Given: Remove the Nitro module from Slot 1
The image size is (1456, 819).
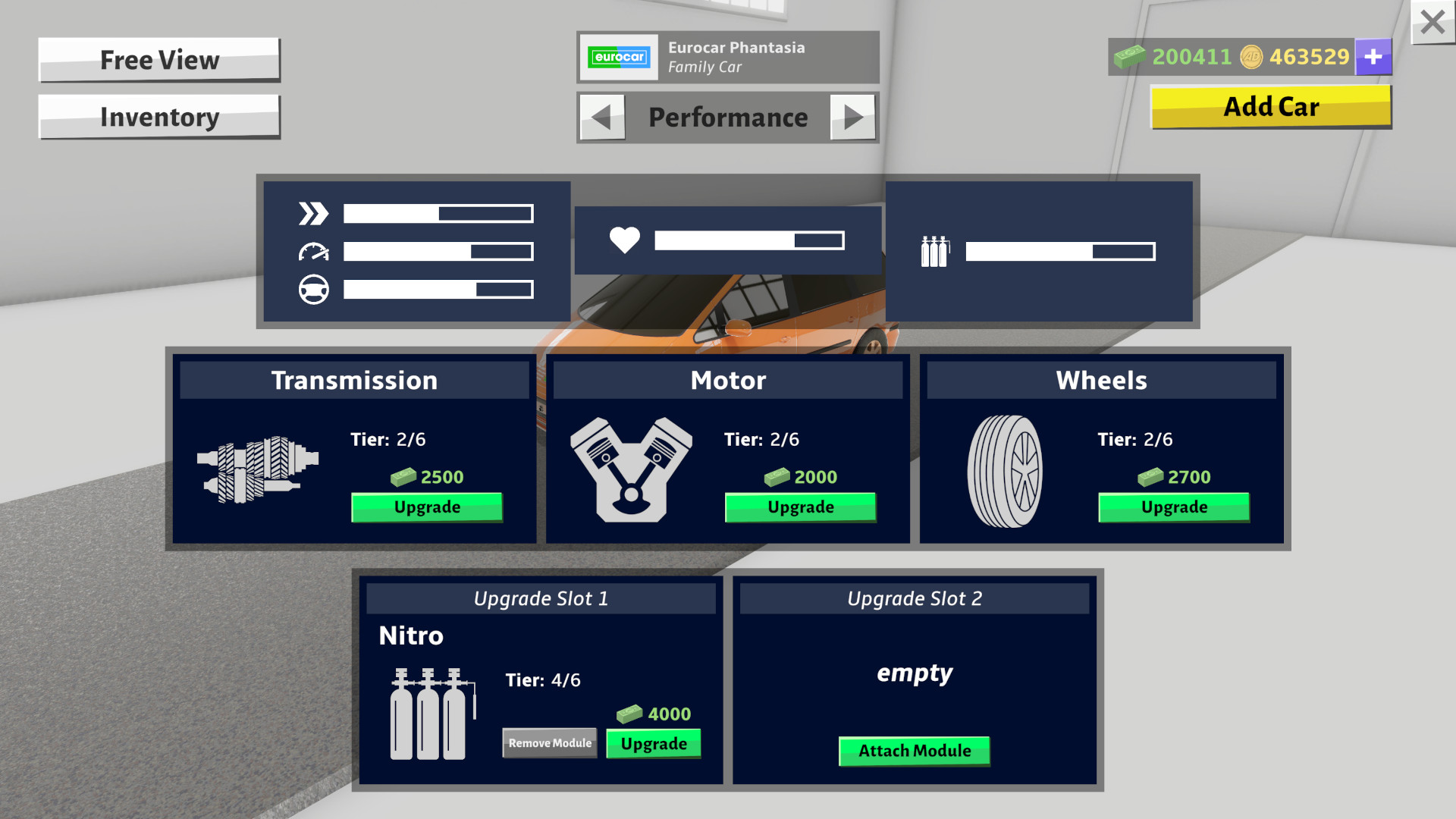Looking at the screenshot, I should [549, 743].
